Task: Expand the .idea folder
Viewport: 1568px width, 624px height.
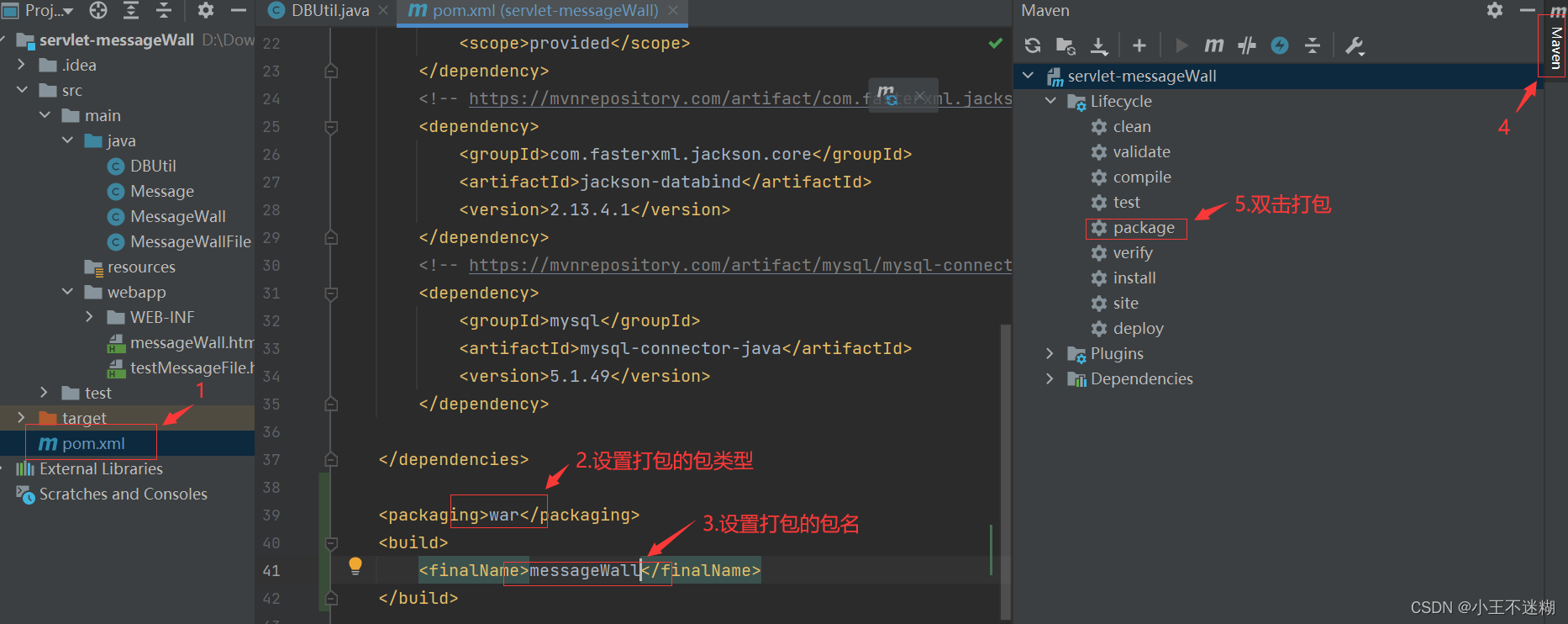Action: pyautogui.click(x=22, y=65)
